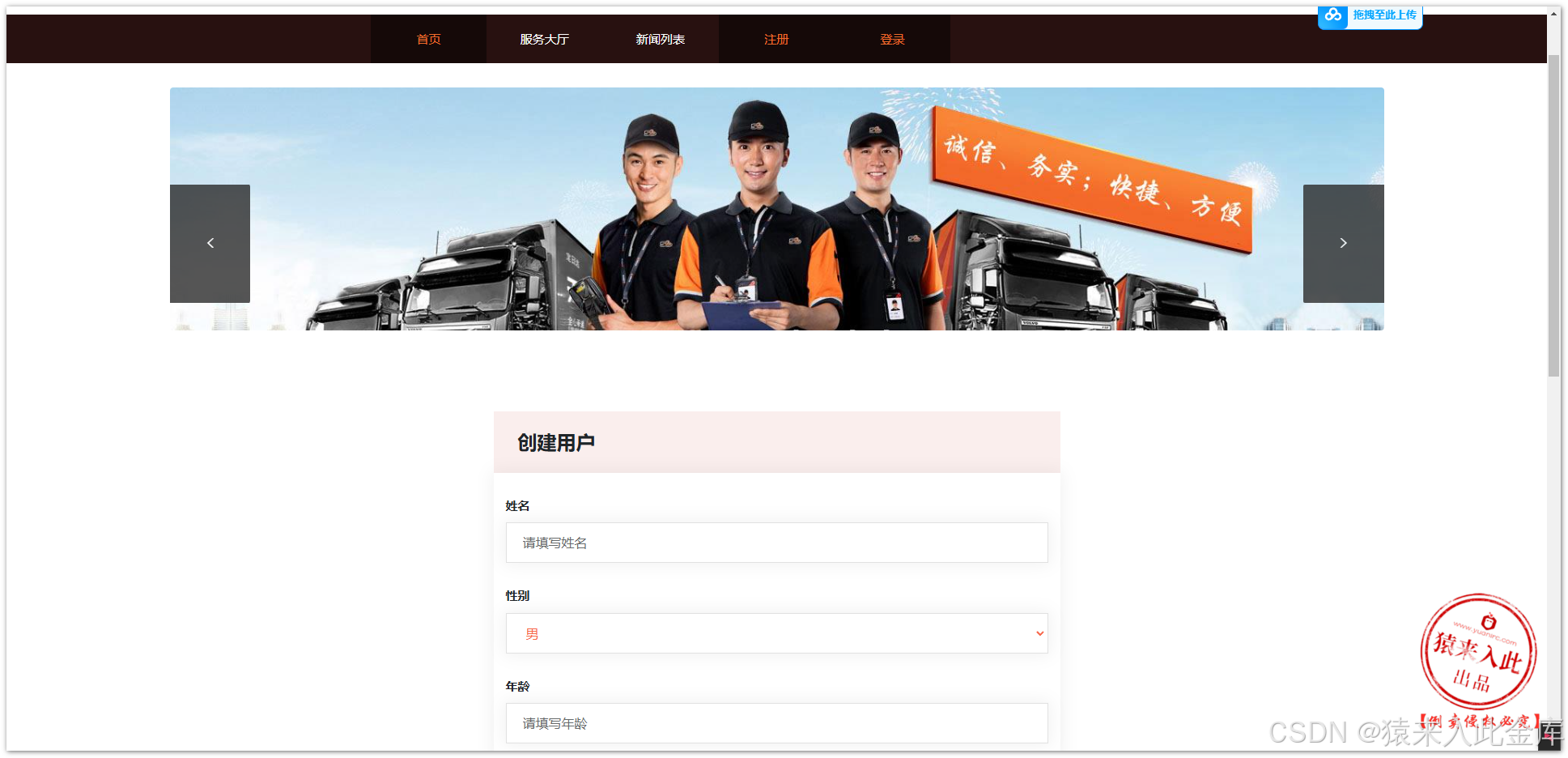Click the 姓名 field label
The height and width of the screenshot is (758, 1568).
pos(517,506)
